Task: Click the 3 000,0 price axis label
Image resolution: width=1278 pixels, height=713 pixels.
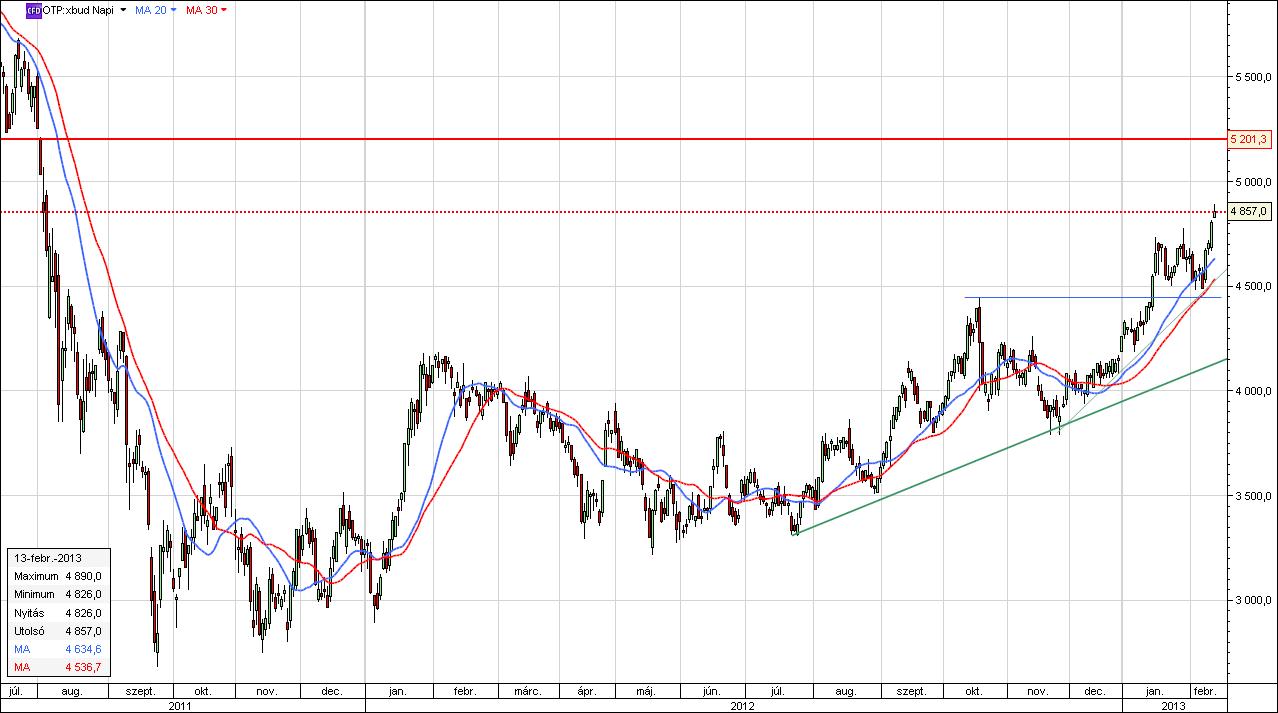Action: [1252, 600]
